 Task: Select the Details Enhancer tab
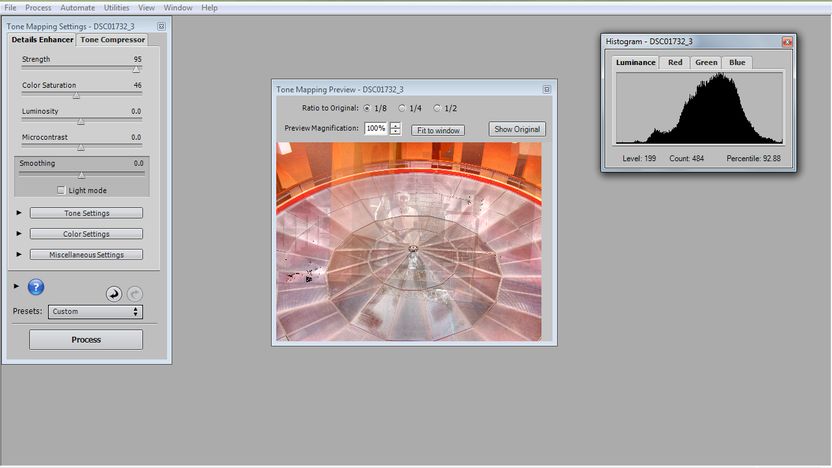pyautogui.click(x=42, y=40)
